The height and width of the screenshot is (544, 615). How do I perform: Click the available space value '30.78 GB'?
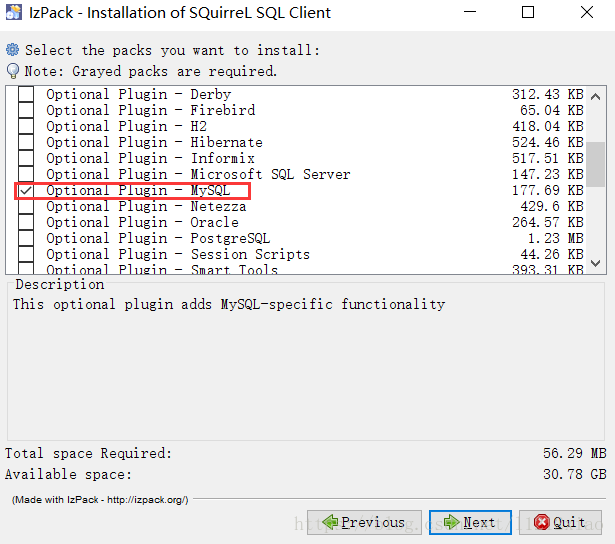(575, 475)
